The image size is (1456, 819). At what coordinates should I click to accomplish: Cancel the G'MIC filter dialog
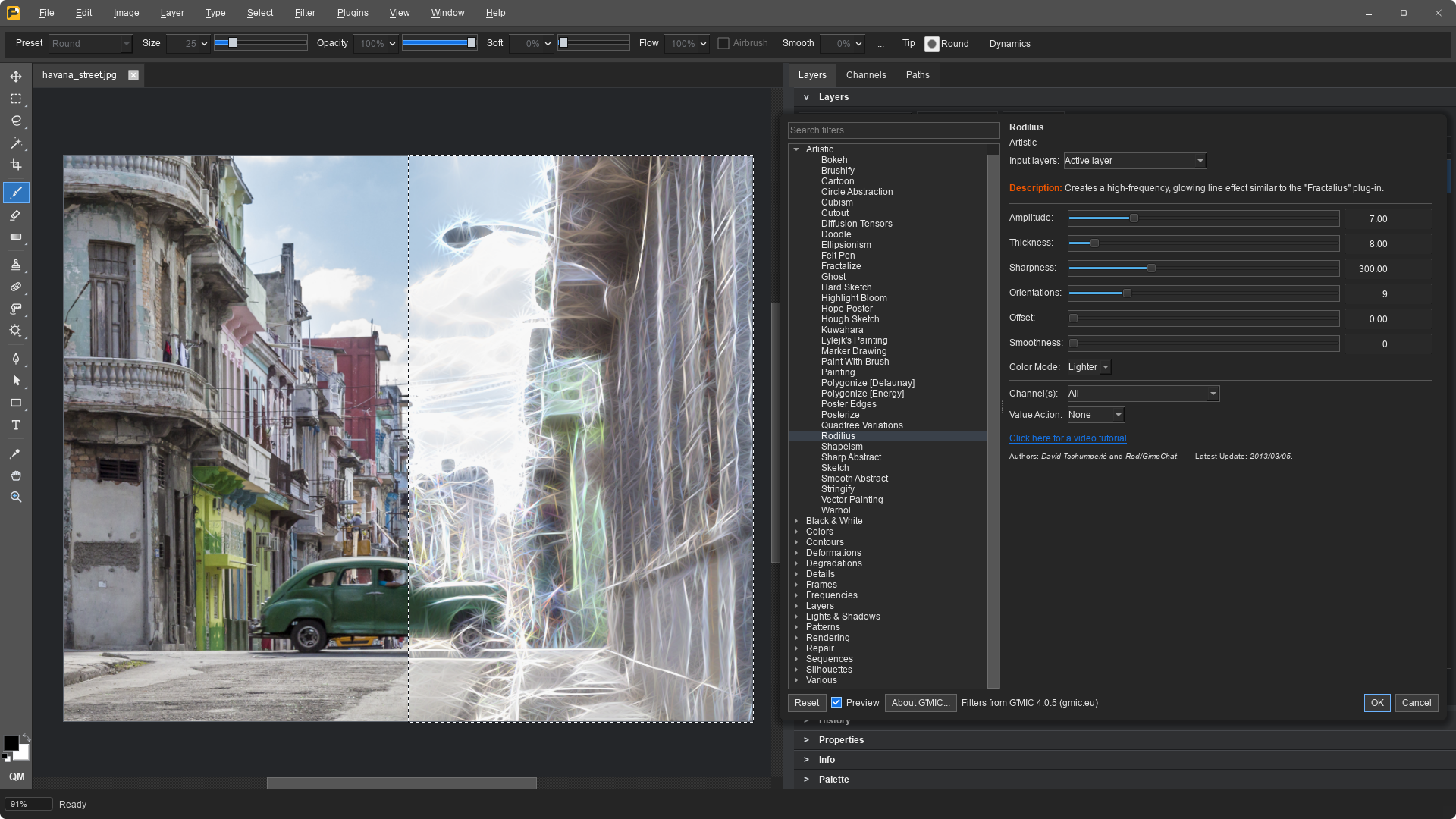tap(1417, 703)
